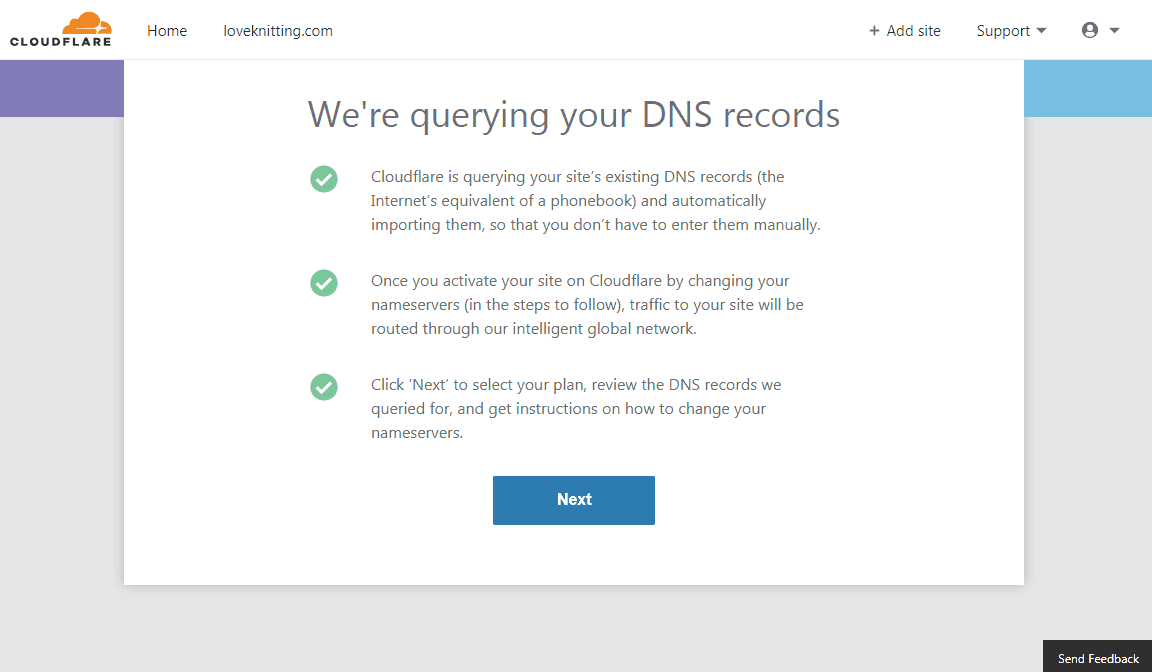Screen dimensions: 1152x672
Task: Click the plus icon beside Add site
Action: [x=874, y=31]
